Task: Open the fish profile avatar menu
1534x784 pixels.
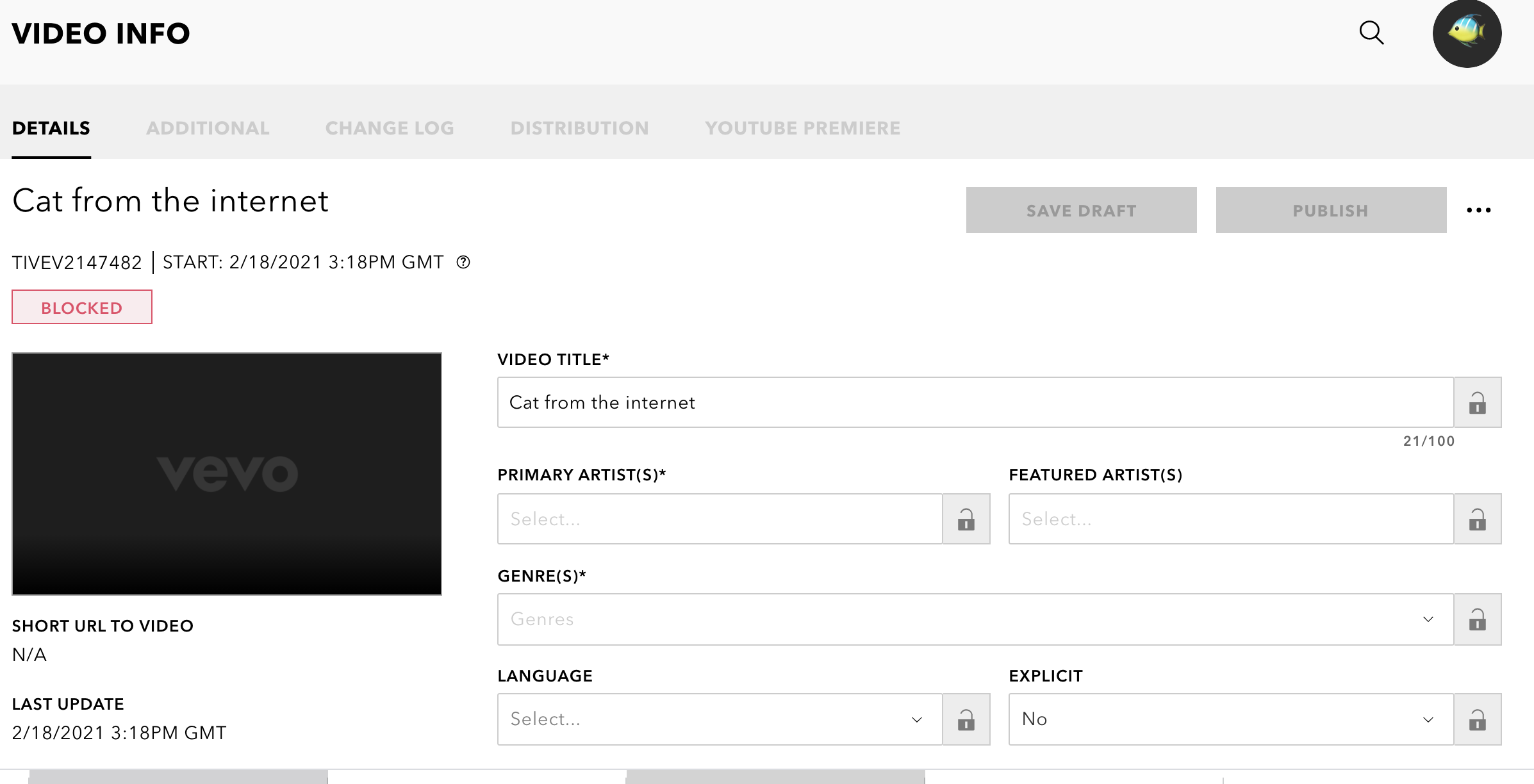Action: pos(1467,33)
